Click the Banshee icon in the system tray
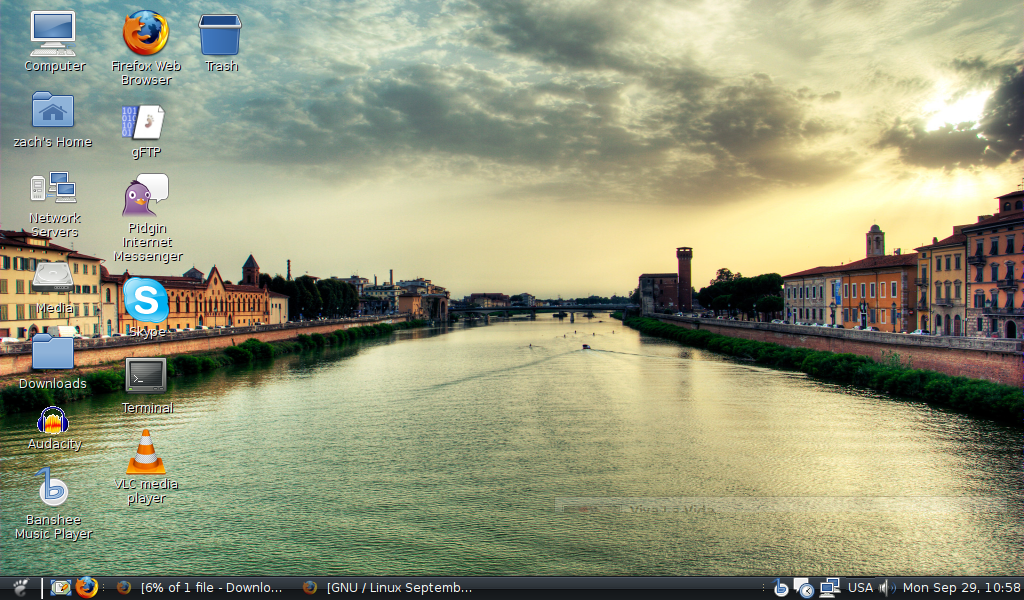Image resolution: width=1024 pixels, height=600 pixels. pos(781,588)
